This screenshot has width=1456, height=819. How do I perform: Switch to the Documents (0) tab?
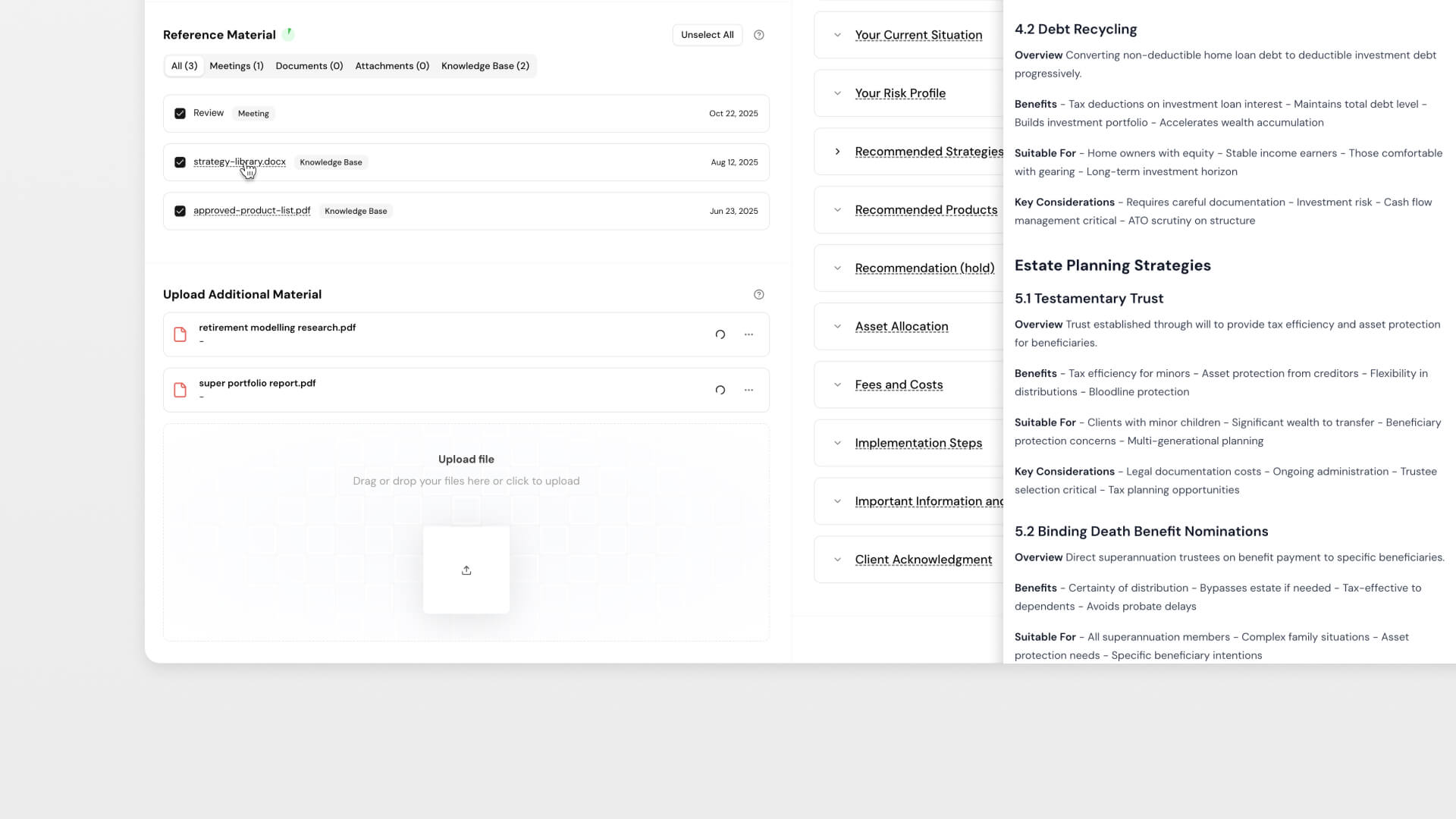tap(309, 66)
